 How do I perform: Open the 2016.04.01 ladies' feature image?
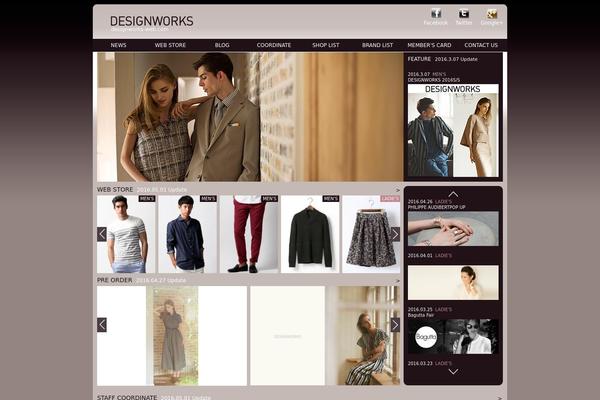click(x=453, y=282)
